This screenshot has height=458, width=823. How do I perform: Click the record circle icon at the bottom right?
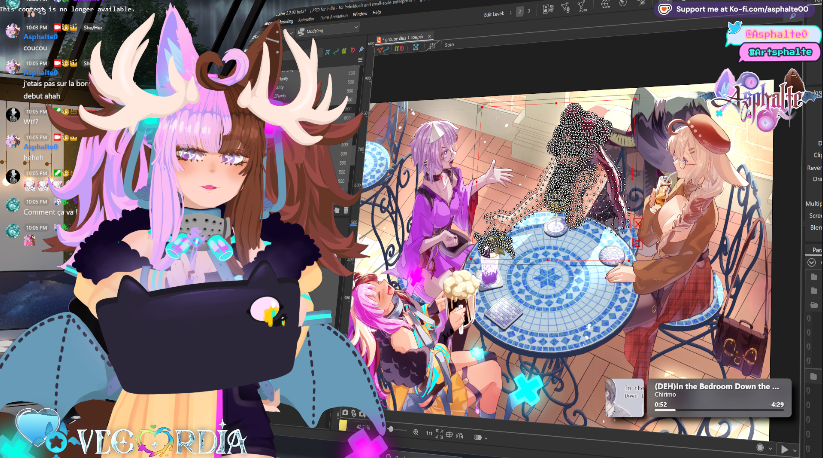tap(760, 448)
